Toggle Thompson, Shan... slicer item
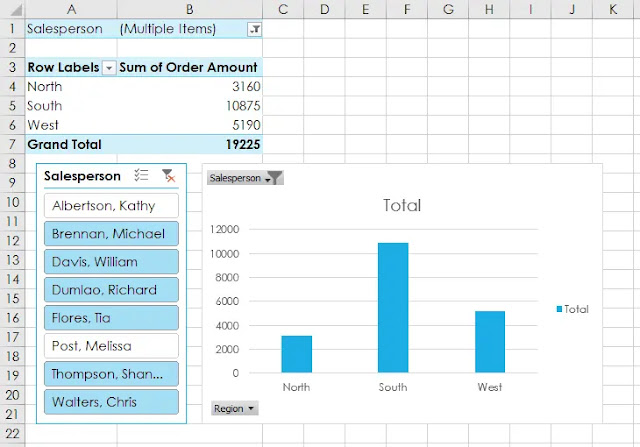 [111, 374]
